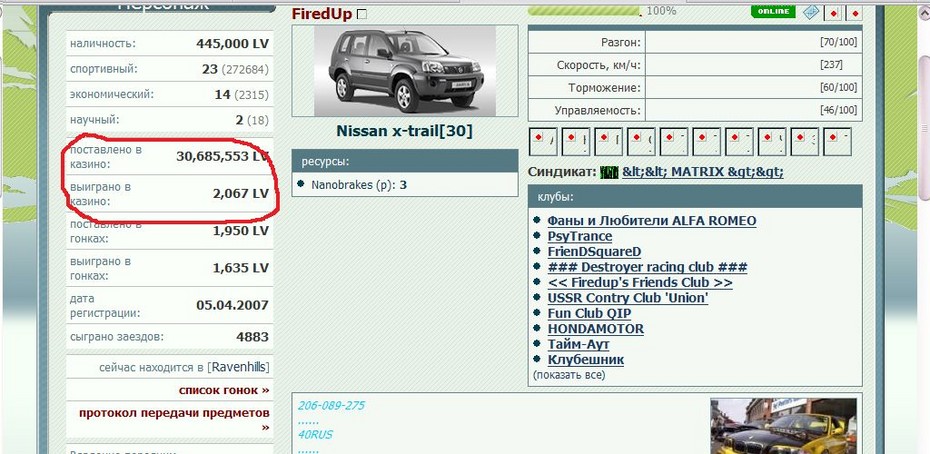Click the handling value [46/100]
Screen dimensions: 930x454
(838, 110)
